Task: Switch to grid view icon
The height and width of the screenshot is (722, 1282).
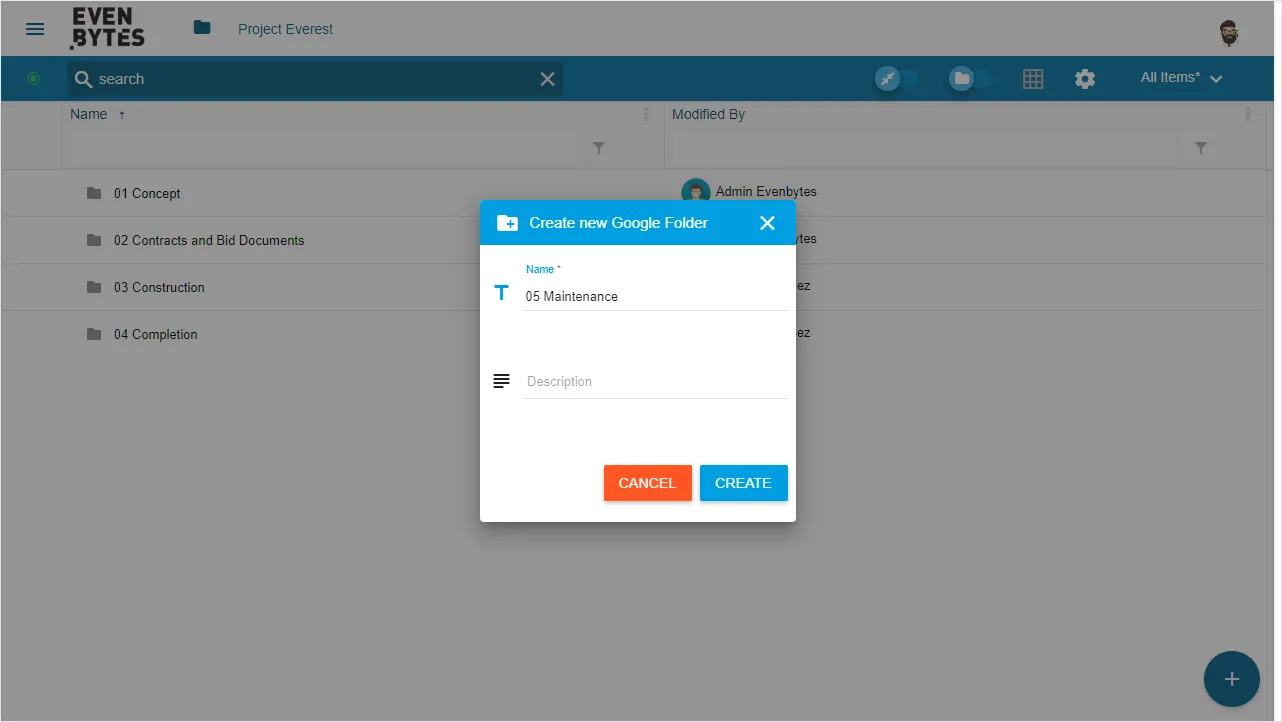Action: [1033, 79]
